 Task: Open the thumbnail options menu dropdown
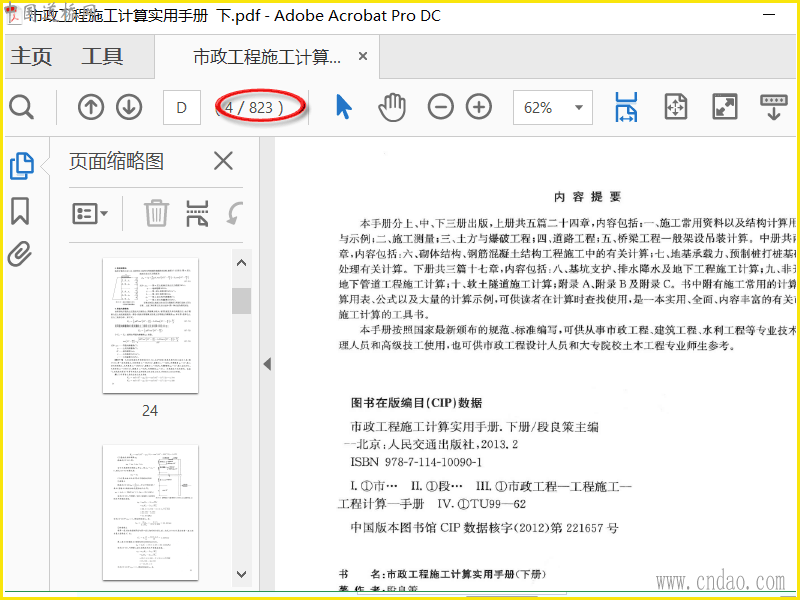tap(90, 213)
